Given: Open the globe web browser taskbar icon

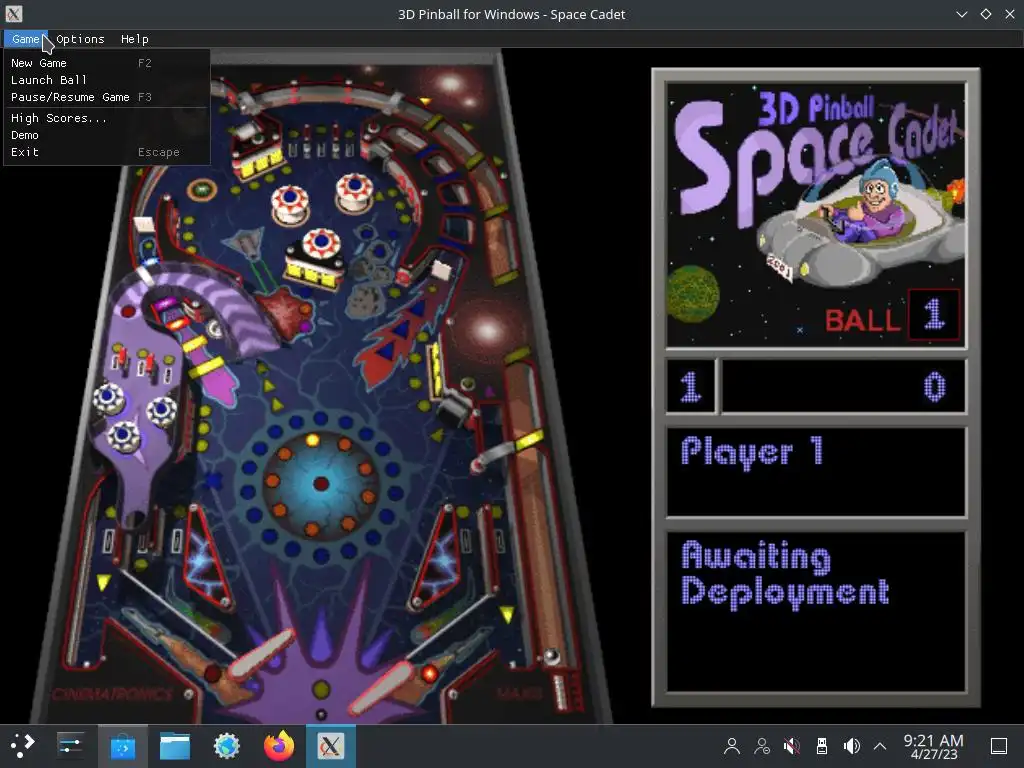Looking at the screenshot, I should coord(227,746).
